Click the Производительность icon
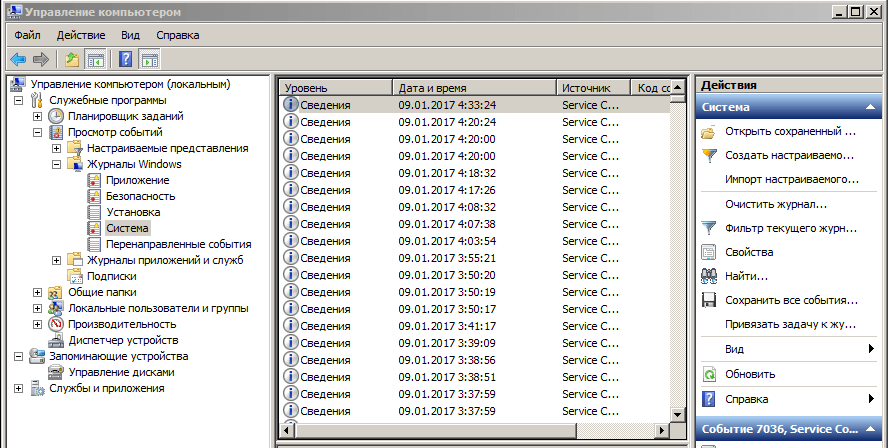The height and width of the screenshot is (448, 888). (56, 325)
